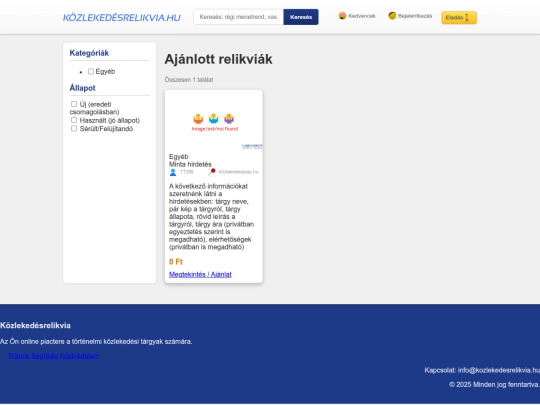Click the icon inside the Eladás button
Screen dimensions: 540x405
(467, 18)
